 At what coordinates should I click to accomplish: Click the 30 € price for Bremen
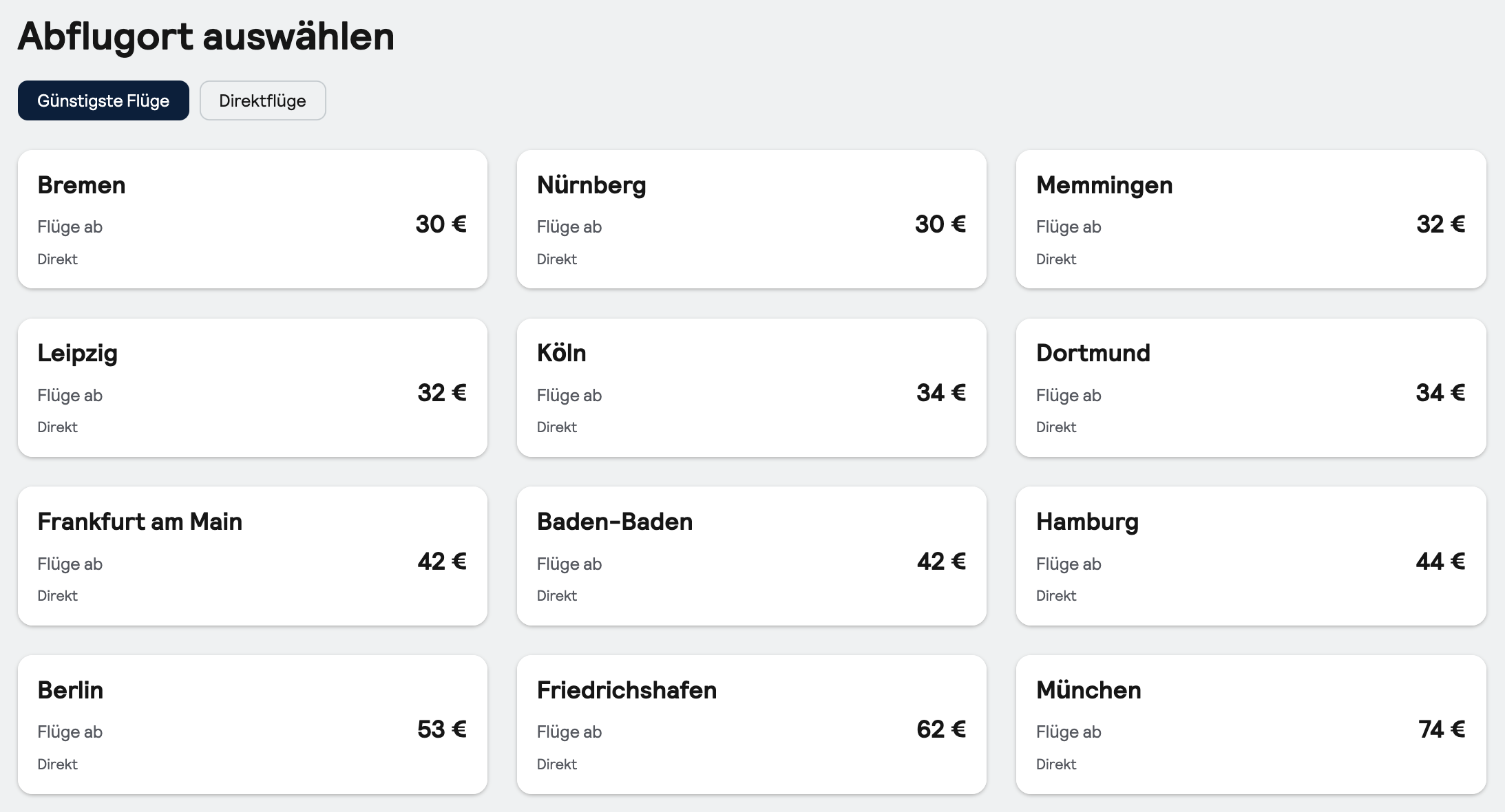pos(441,224)
